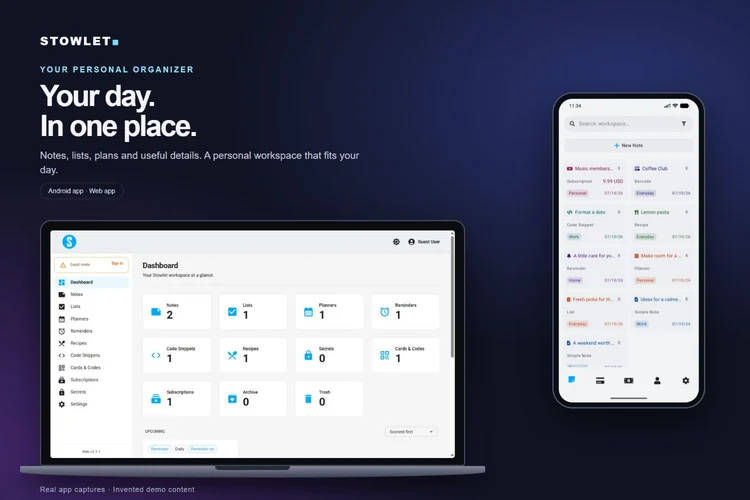Click the Subscriptions card icon on dashboard

(156, 399)
